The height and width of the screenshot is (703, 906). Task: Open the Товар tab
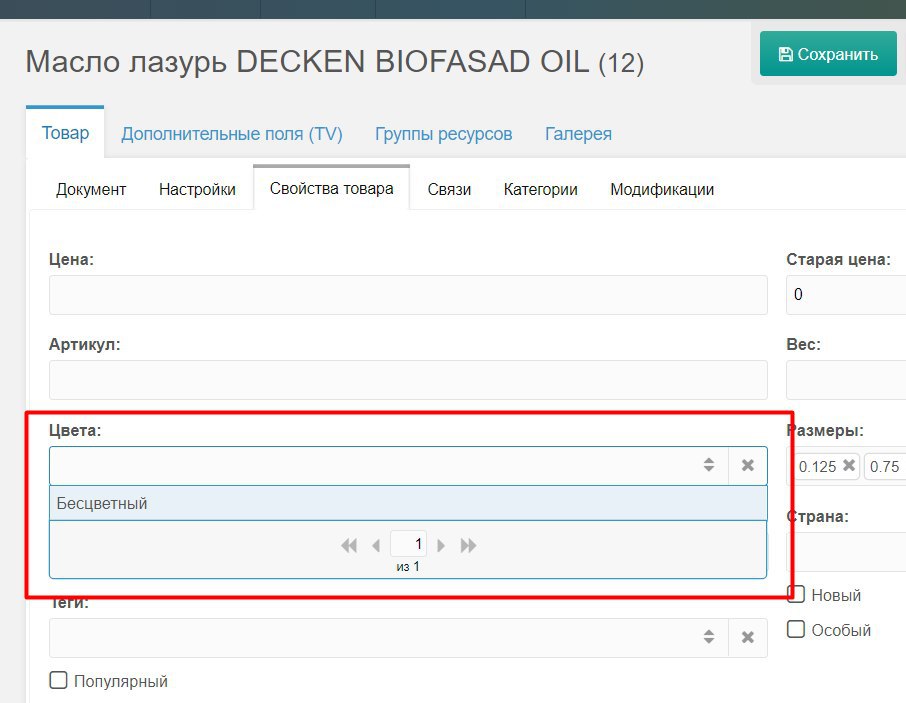coord(65,133)
